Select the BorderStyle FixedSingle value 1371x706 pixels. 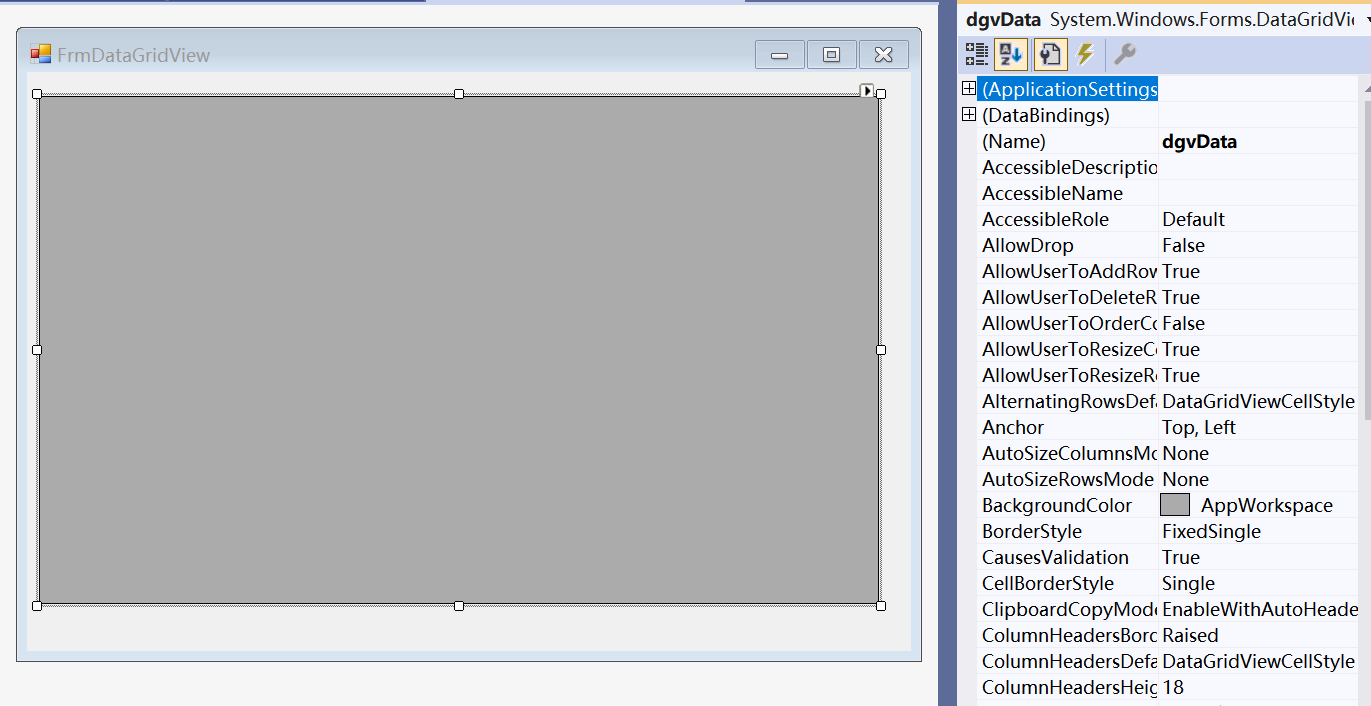pyautogui.click(x=1257, y=531)
